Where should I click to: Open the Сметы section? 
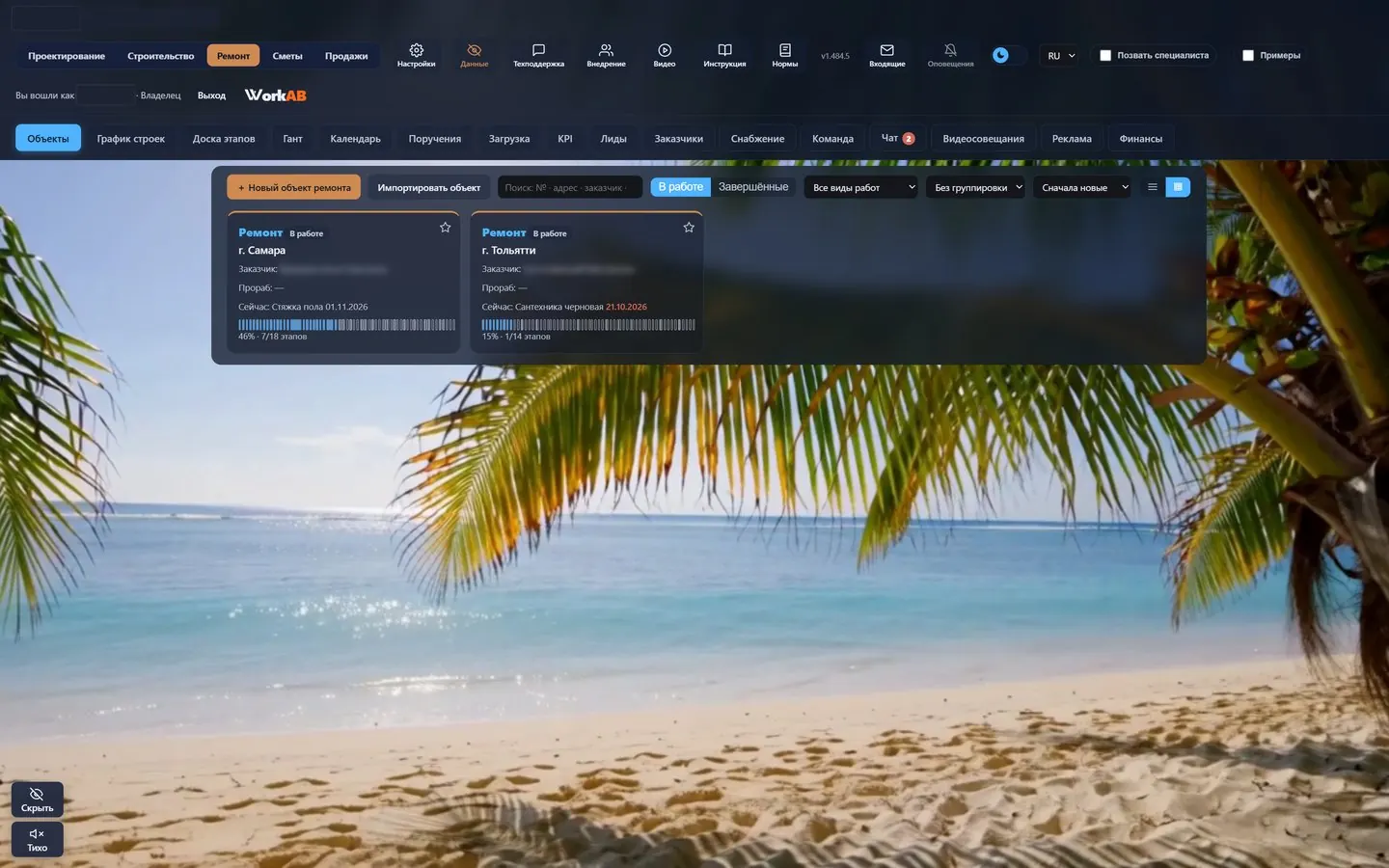click(x=287, y=56)
